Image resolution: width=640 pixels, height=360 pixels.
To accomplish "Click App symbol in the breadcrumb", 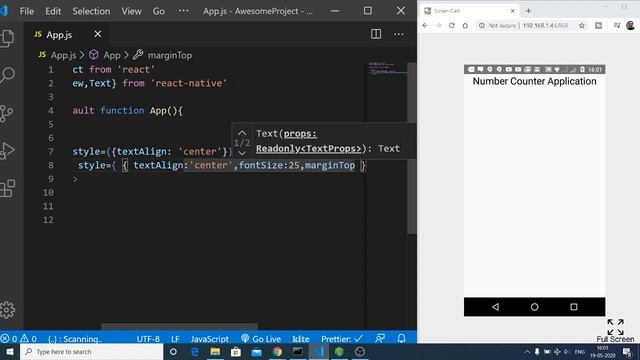I will 111,55.
